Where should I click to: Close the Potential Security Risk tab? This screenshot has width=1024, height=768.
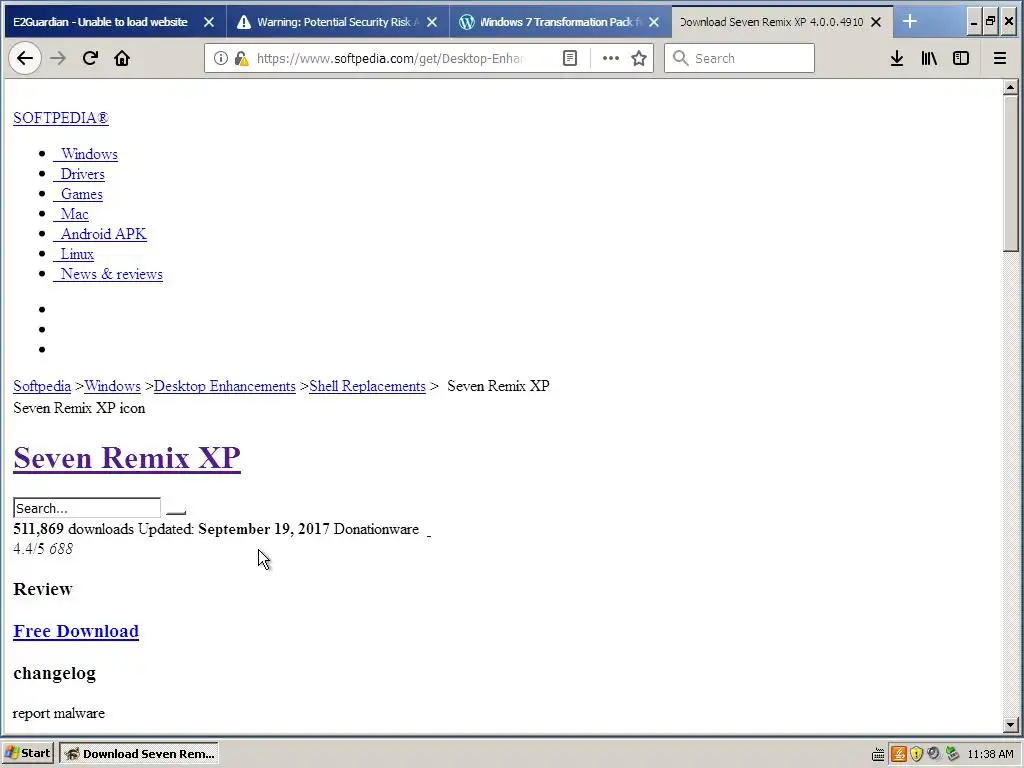tap(432, 22)
